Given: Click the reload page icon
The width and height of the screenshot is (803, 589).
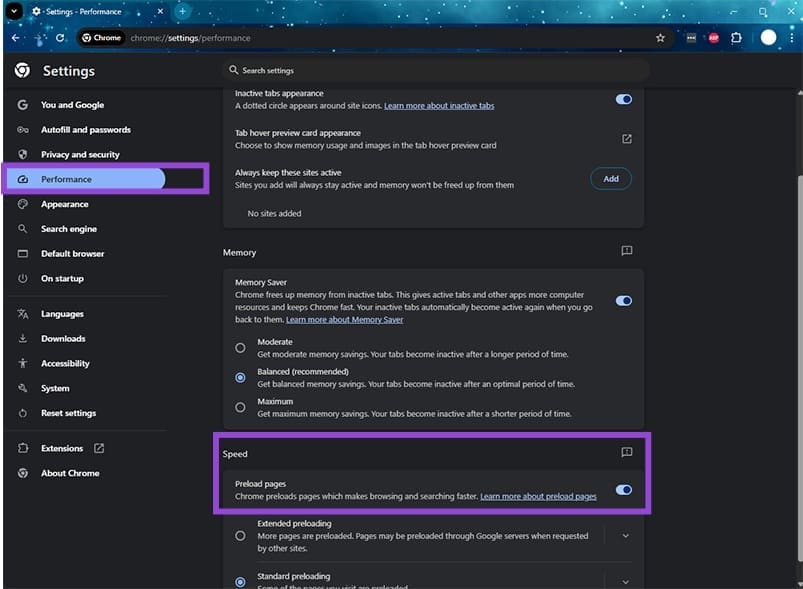Looking at the screenshot, I should tap(62, 37).
